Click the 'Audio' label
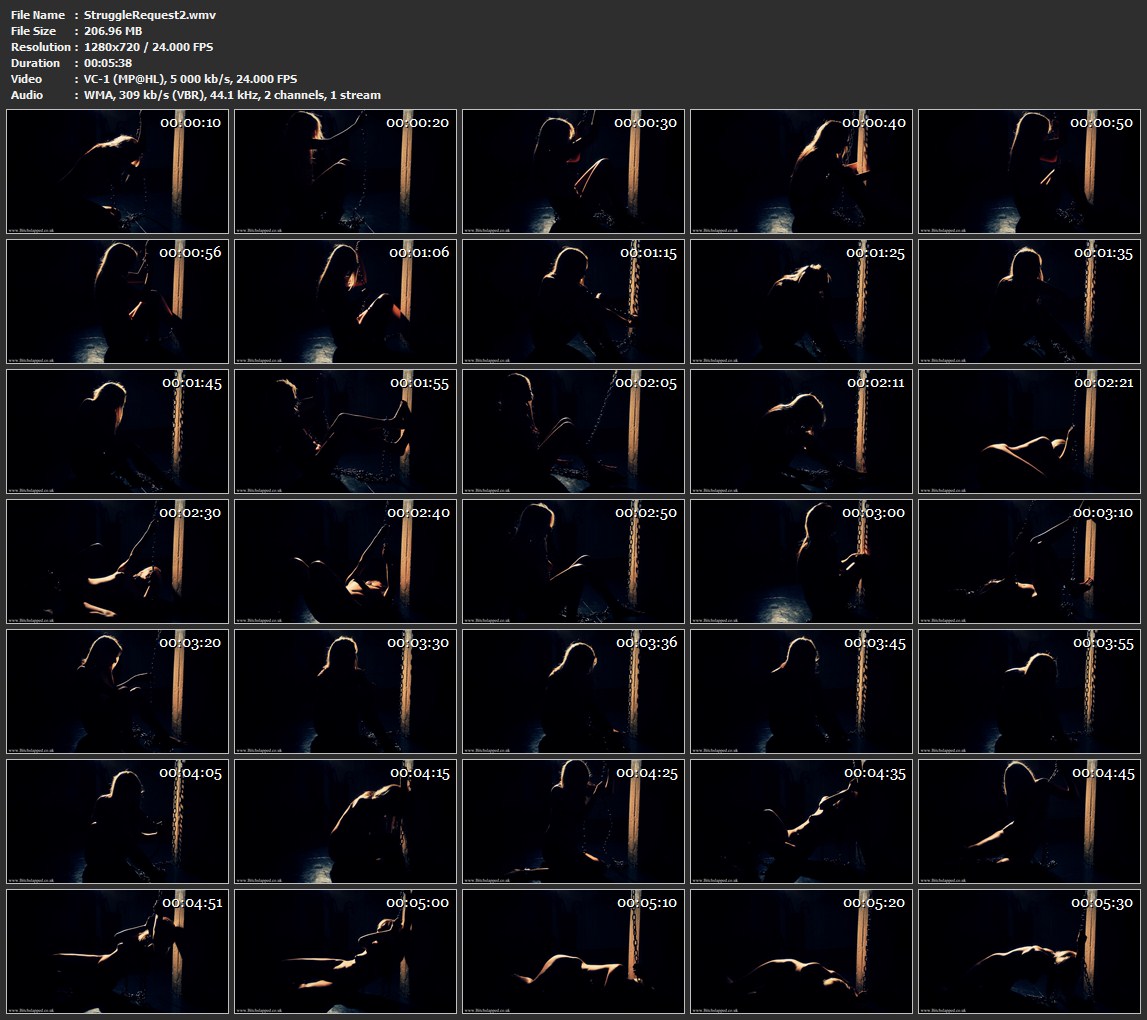The height and width of the screenshot is (1020, 1147). pos(27,95)
